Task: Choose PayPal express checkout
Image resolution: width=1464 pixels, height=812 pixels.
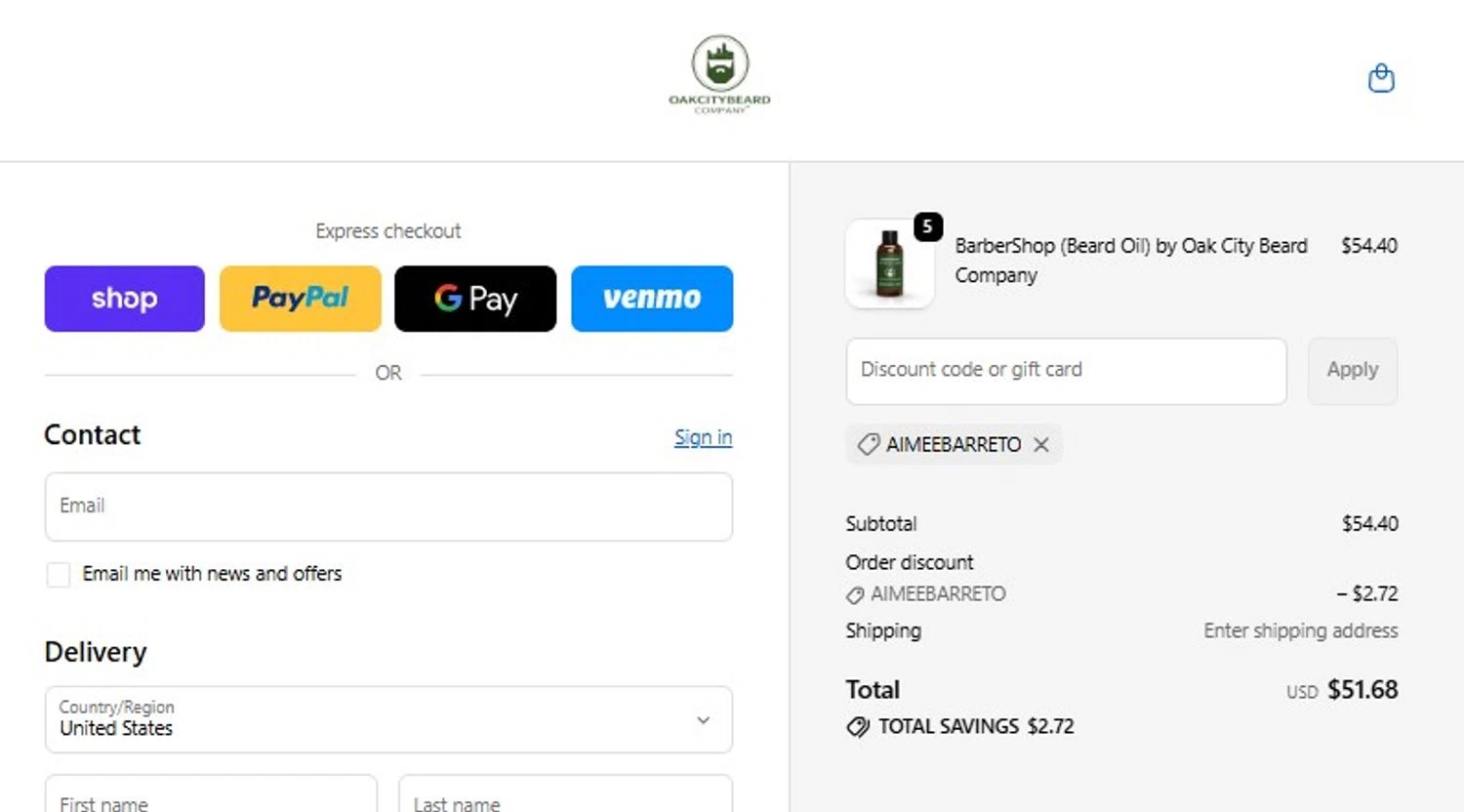Action: [x=300, y=299]
